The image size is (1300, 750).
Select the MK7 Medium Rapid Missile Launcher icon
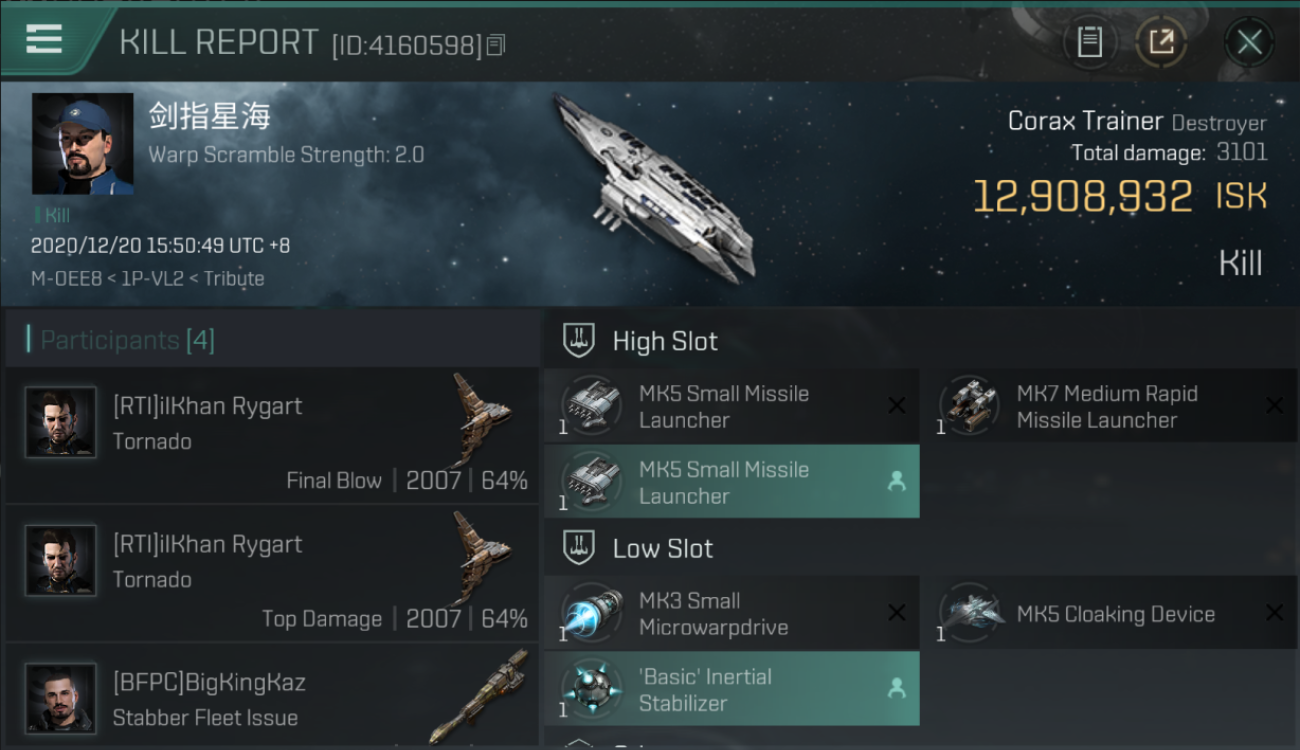968,406
